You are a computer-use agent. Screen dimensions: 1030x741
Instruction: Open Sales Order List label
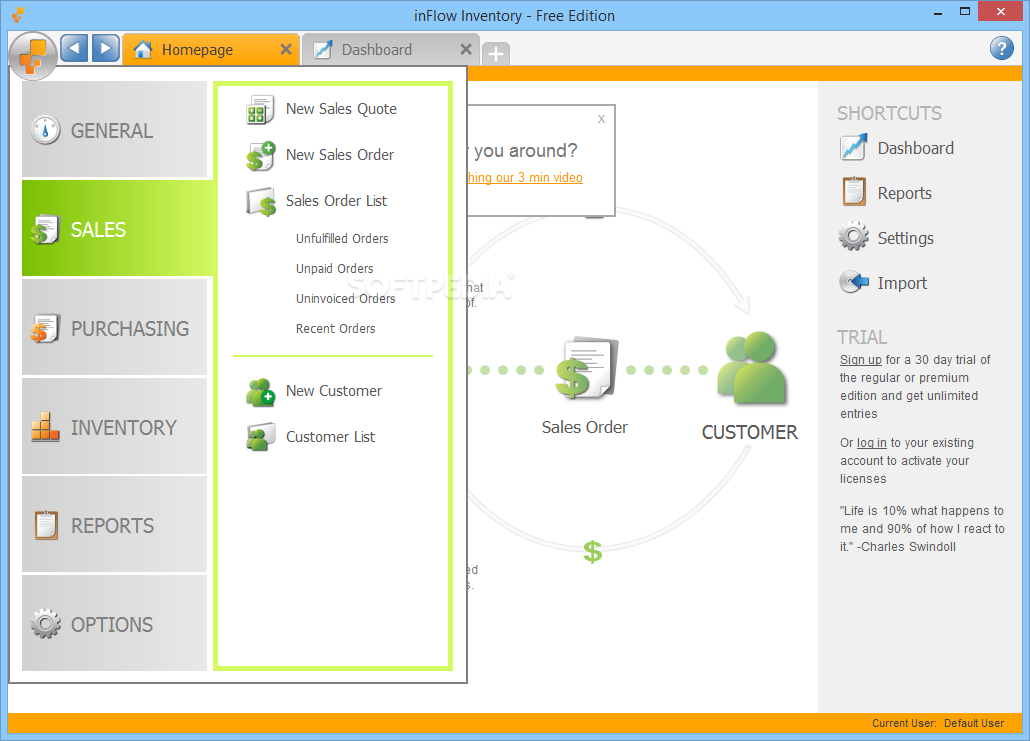click(x=336, y=201)
